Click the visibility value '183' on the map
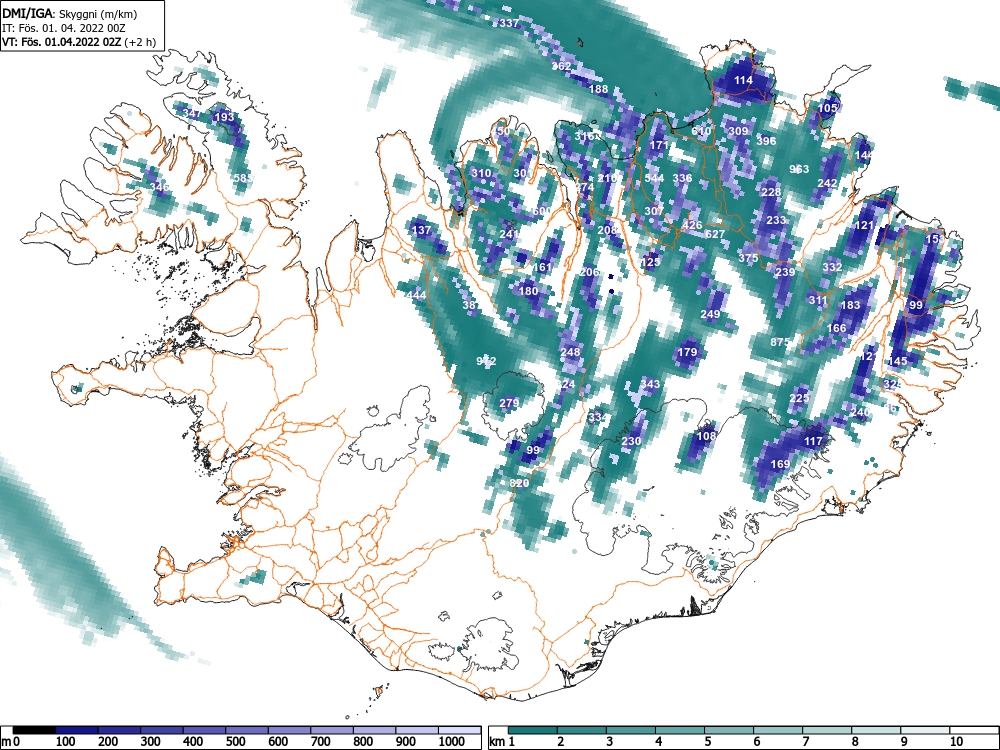Screen dimensions: 1000x750 click(851, 305)
